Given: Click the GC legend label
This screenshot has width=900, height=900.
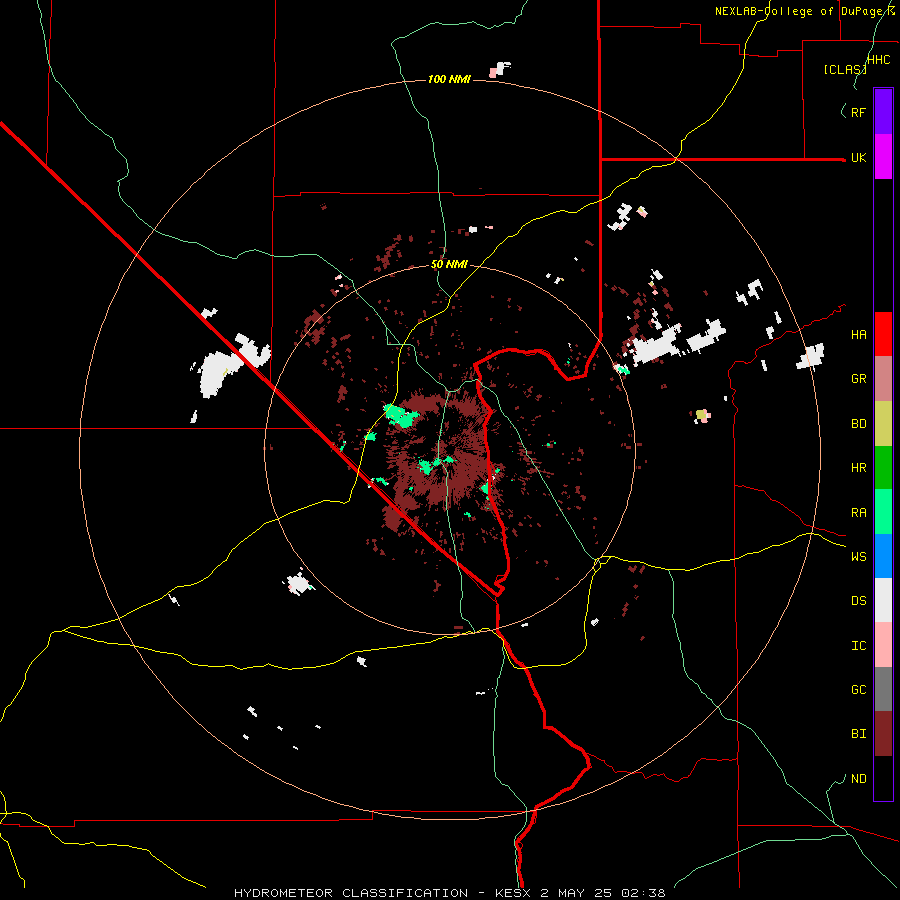Looking at the screenshot, I should pyautogui.click(x=858, y=690).
